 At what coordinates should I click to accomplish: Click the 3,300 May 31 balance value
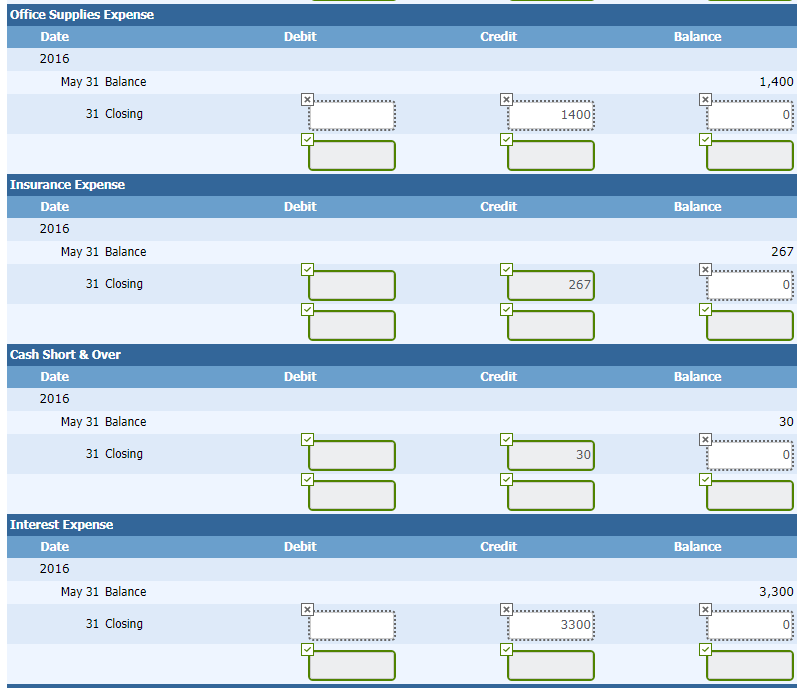(x=776, y=592)
